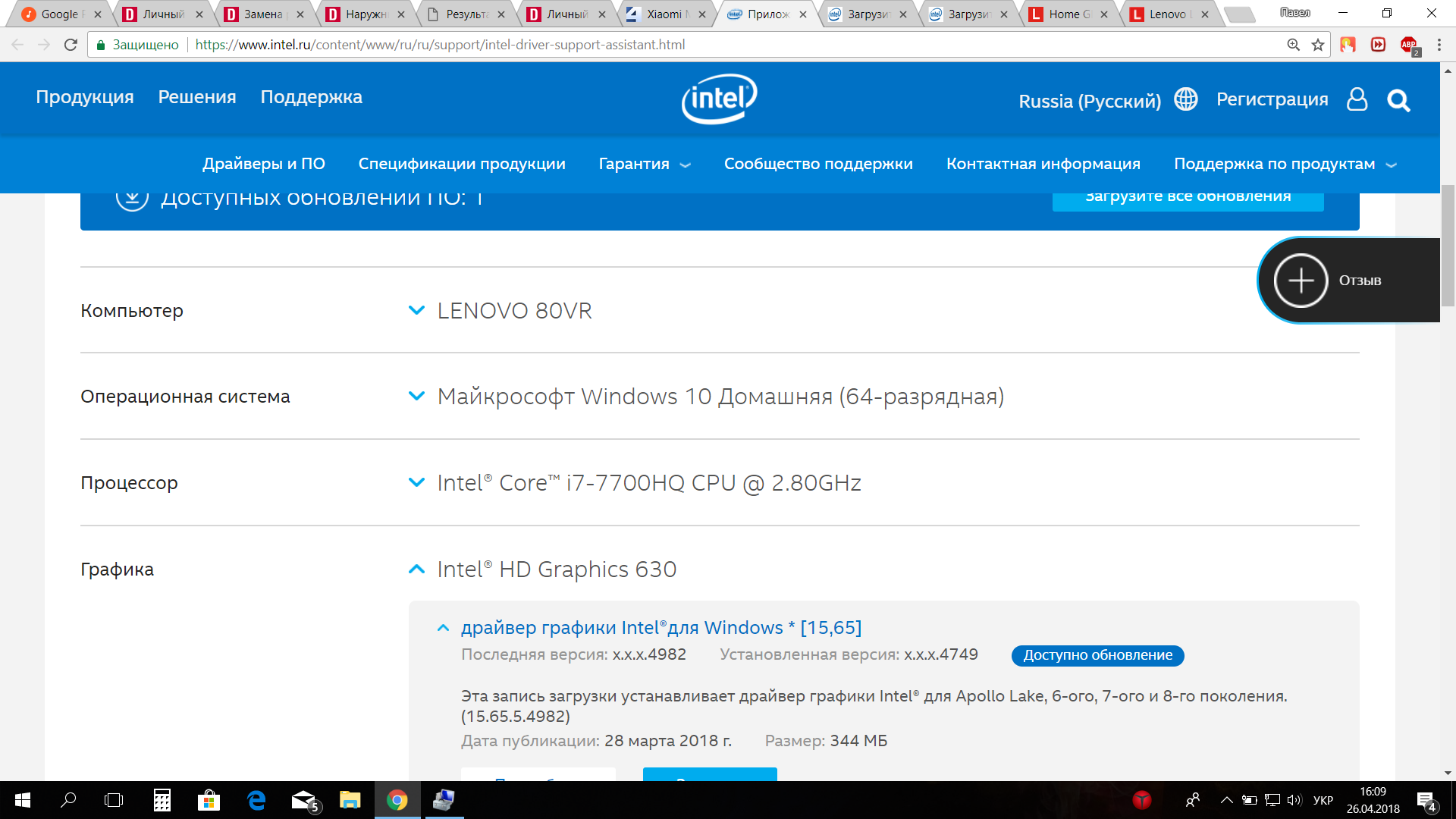Go to Драйверы и ПО

click(264, 164)
